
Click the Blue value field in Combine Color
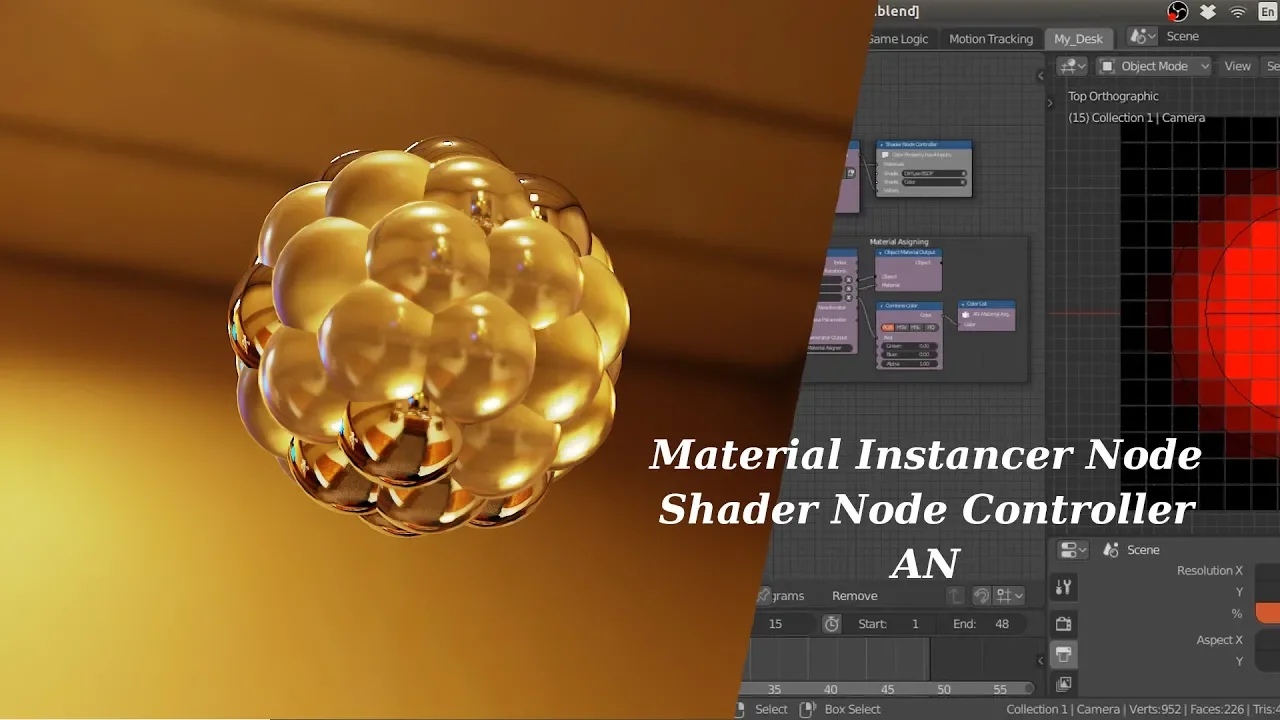(909, 354)
